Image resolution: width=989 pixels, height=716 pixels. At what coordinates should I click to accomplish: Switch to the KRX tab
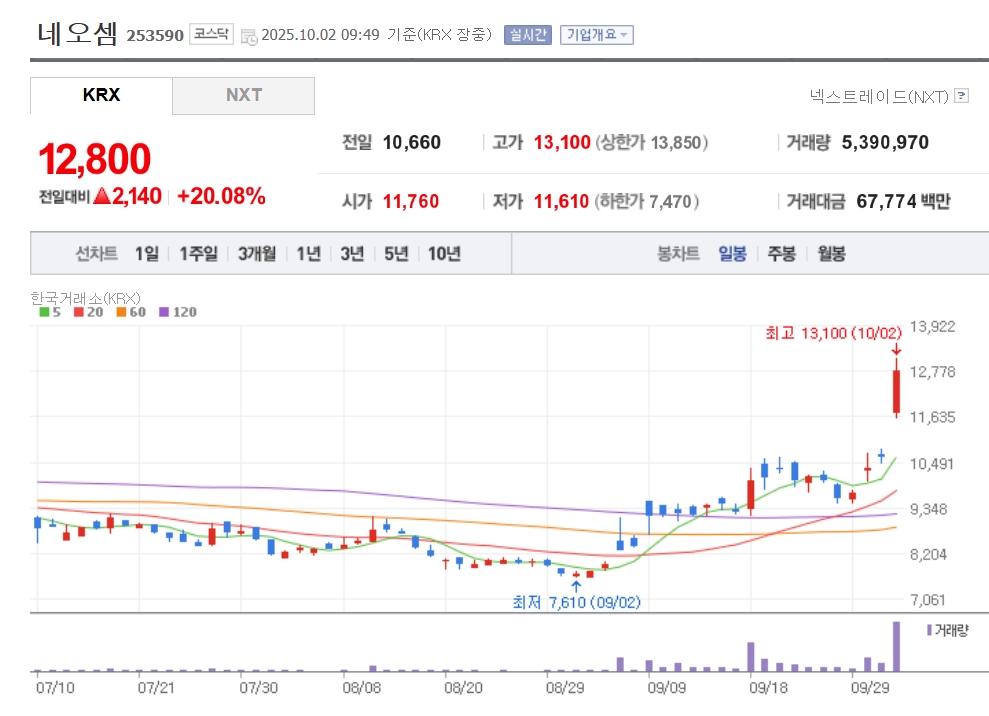click(101, 96)
